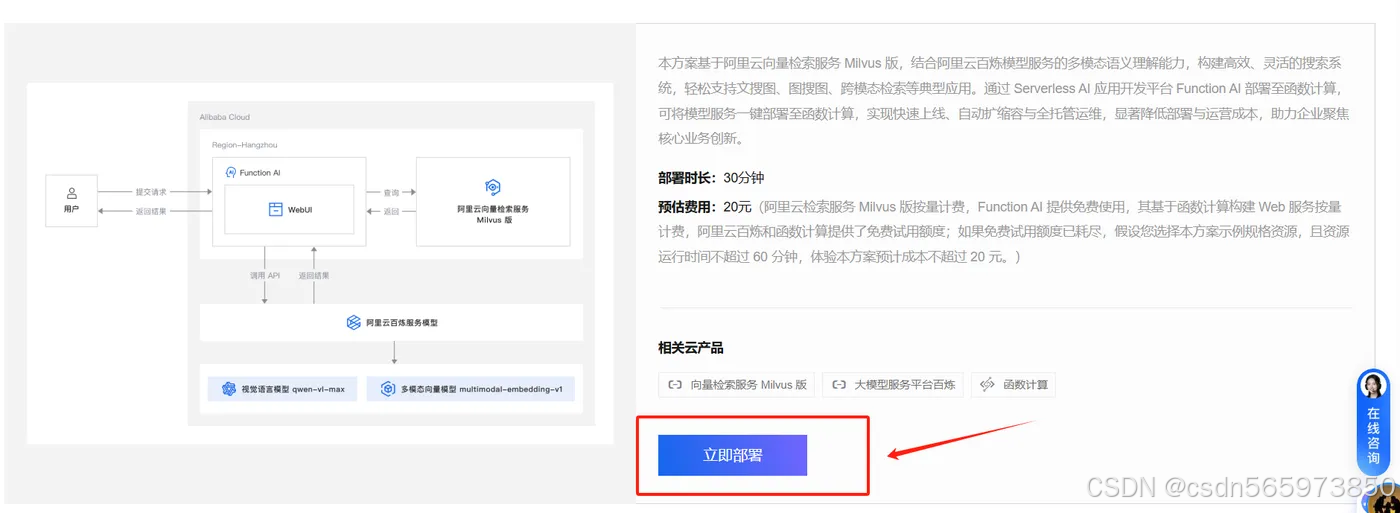Click the 提交请求 arrow label
The height and width of the screenshot is (513, 1400).
tap(152, 191)
